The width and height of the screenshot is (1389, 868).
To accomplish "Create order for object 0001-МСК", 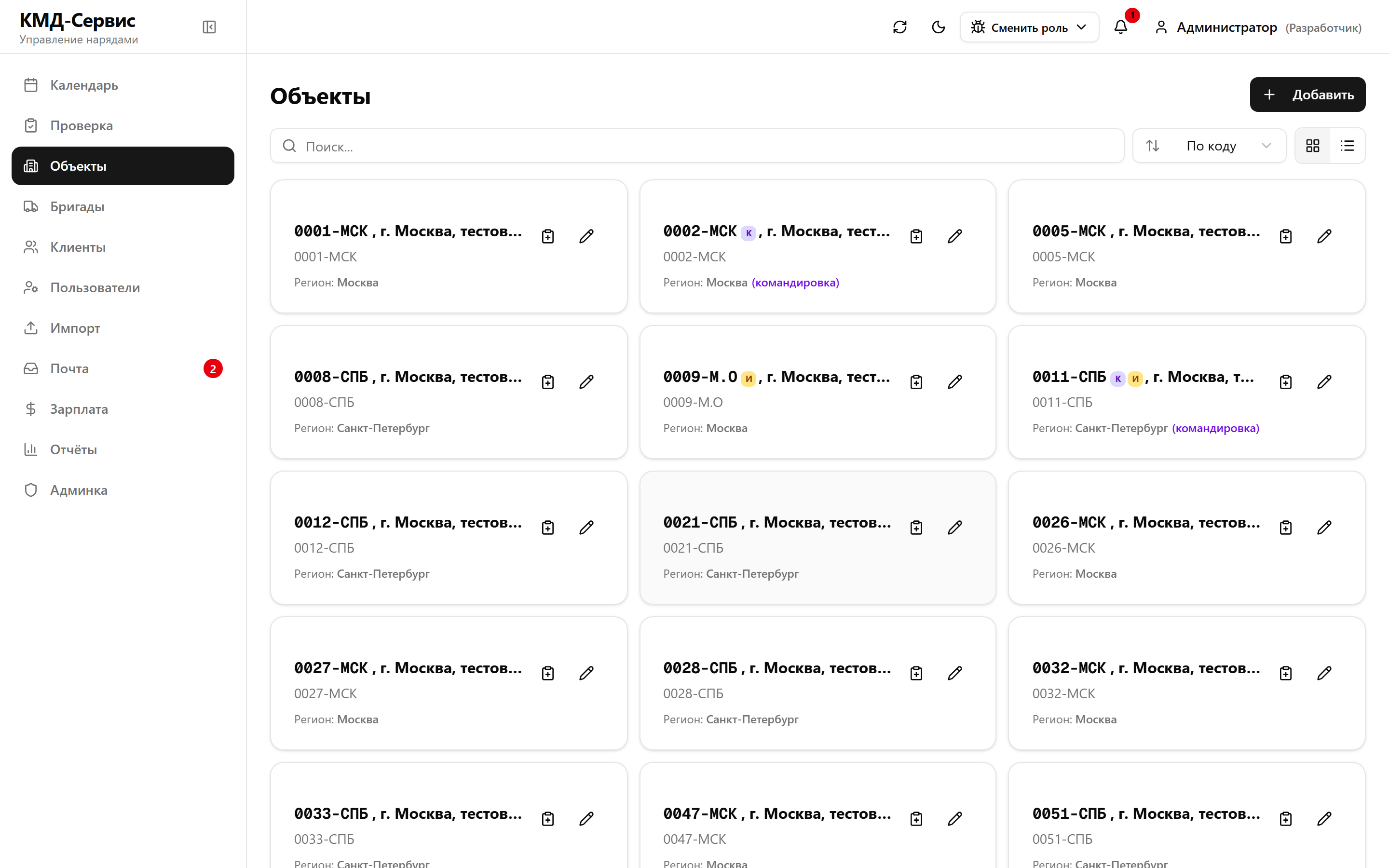I will 547,236.
